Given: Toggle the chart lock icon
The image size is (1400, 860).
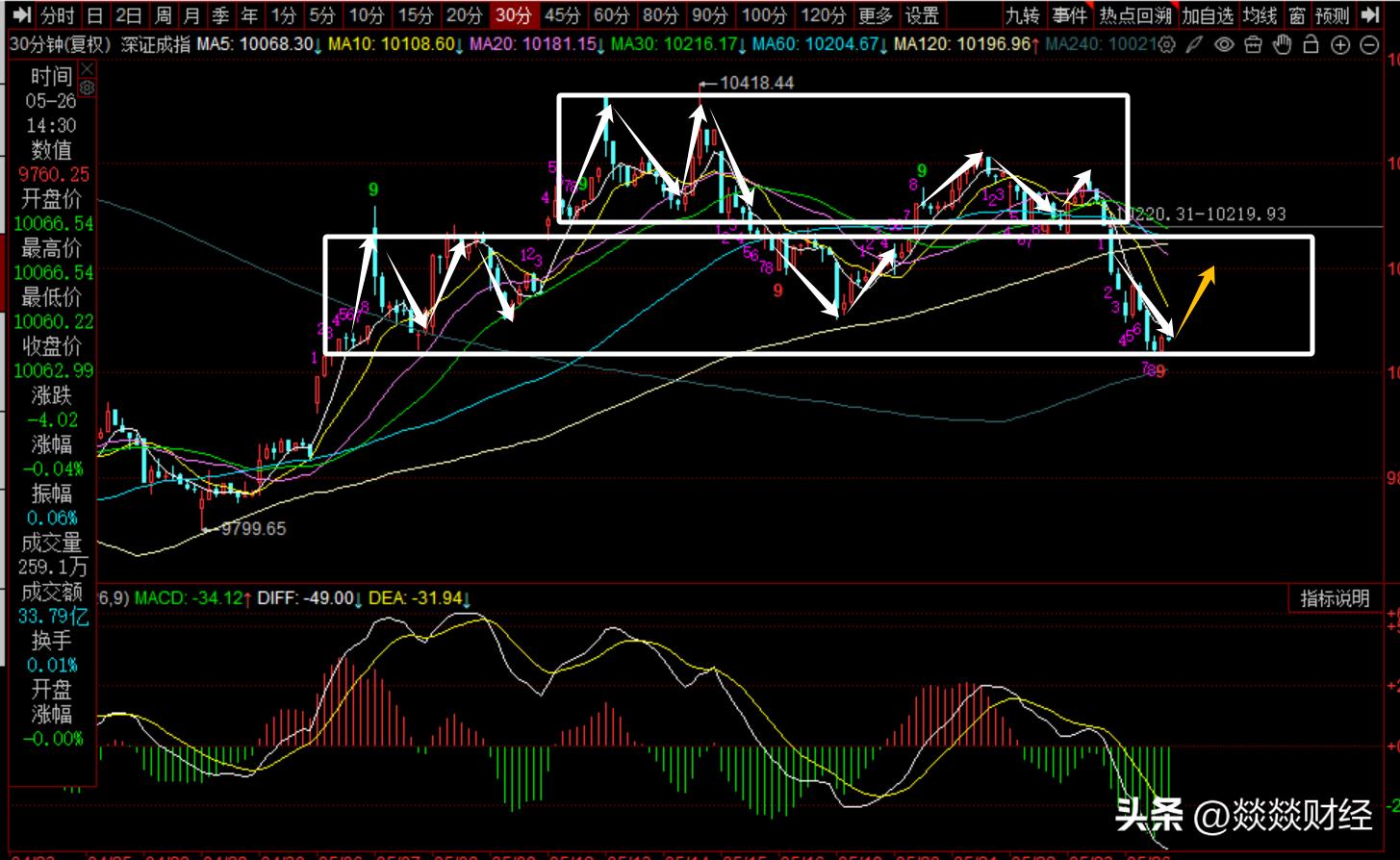Looking at the screenshot, I should point(1311,45).
